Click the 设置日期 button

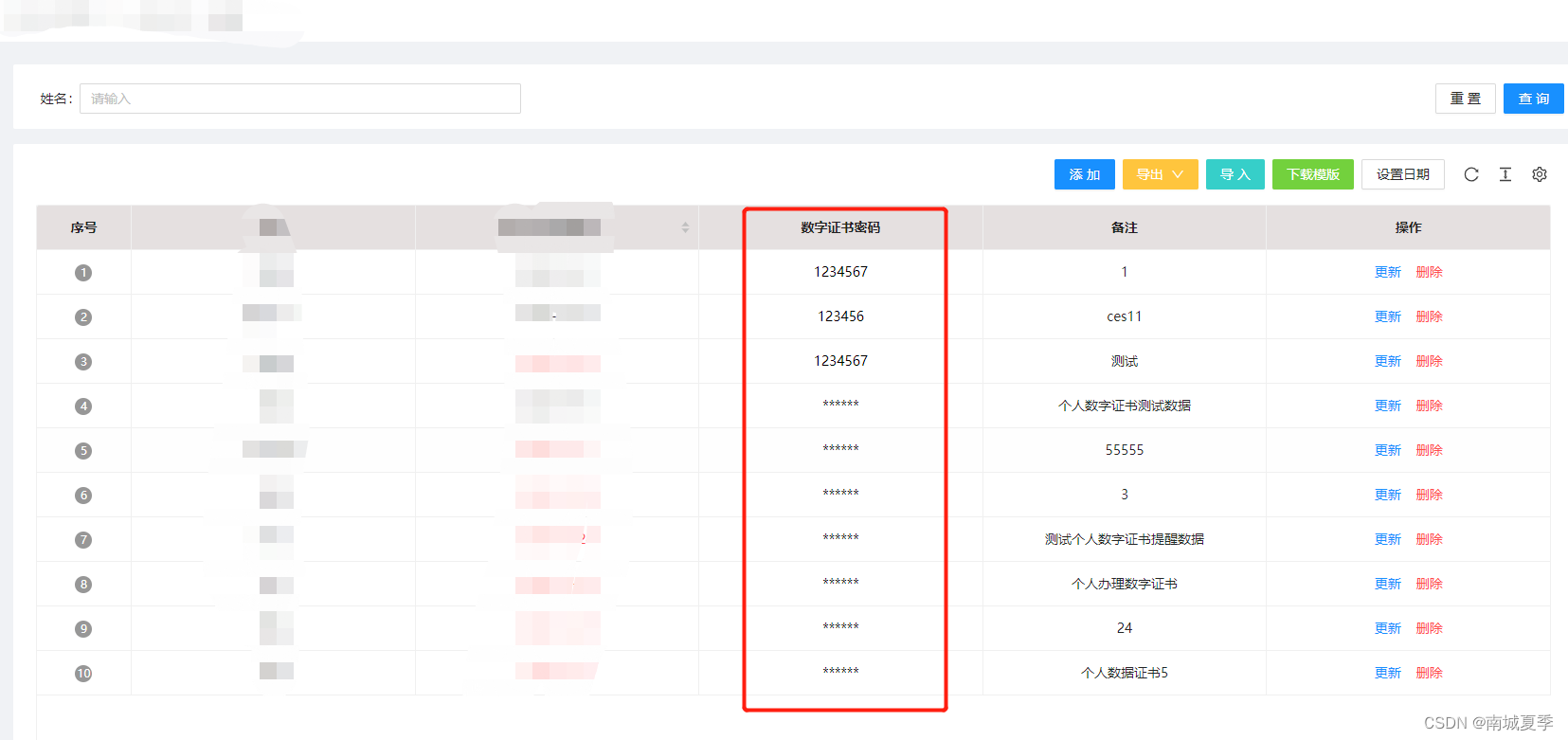[1403, 174]
